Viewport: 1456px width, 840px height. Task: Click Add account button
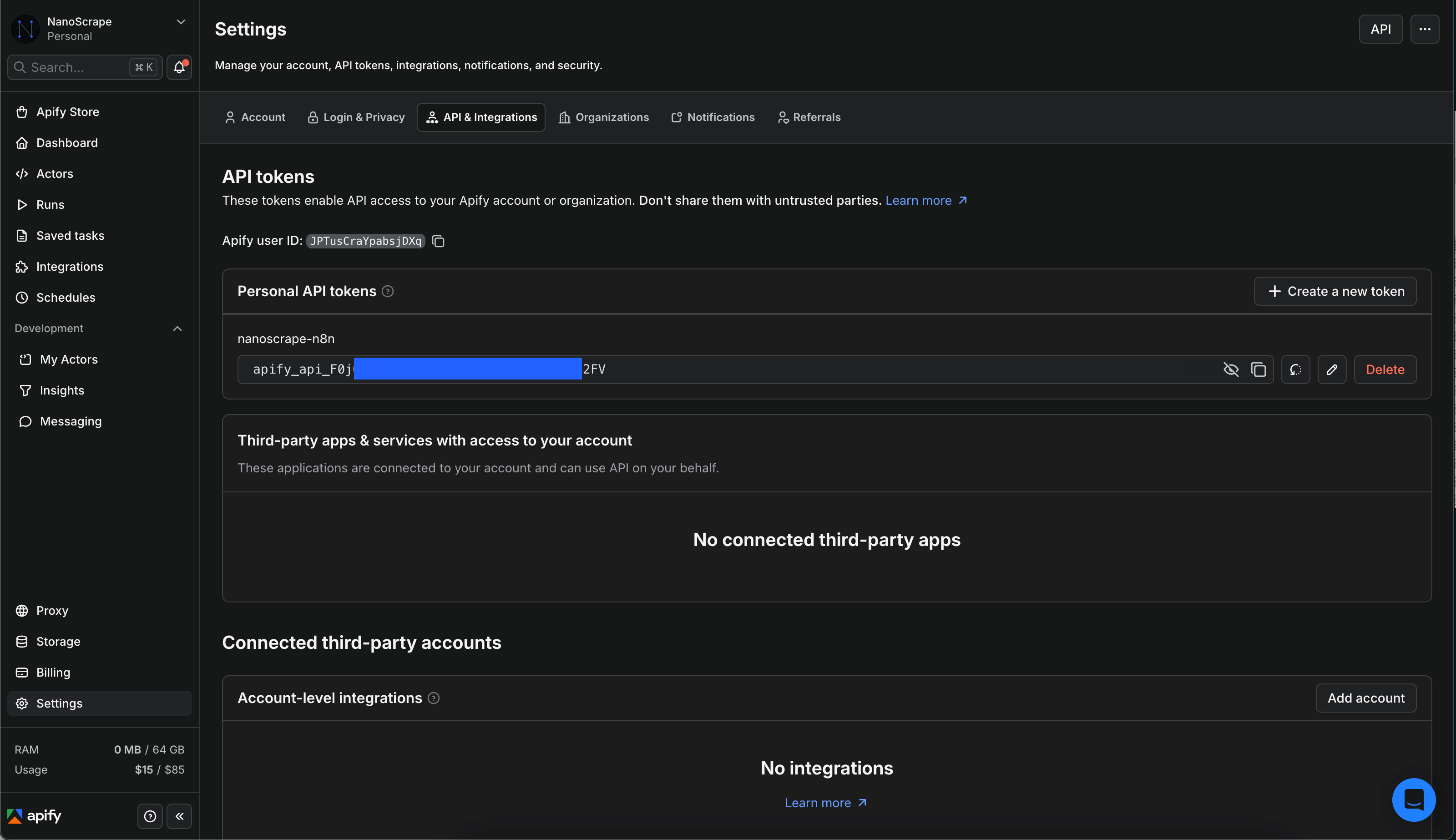(x=1366, y=698)
